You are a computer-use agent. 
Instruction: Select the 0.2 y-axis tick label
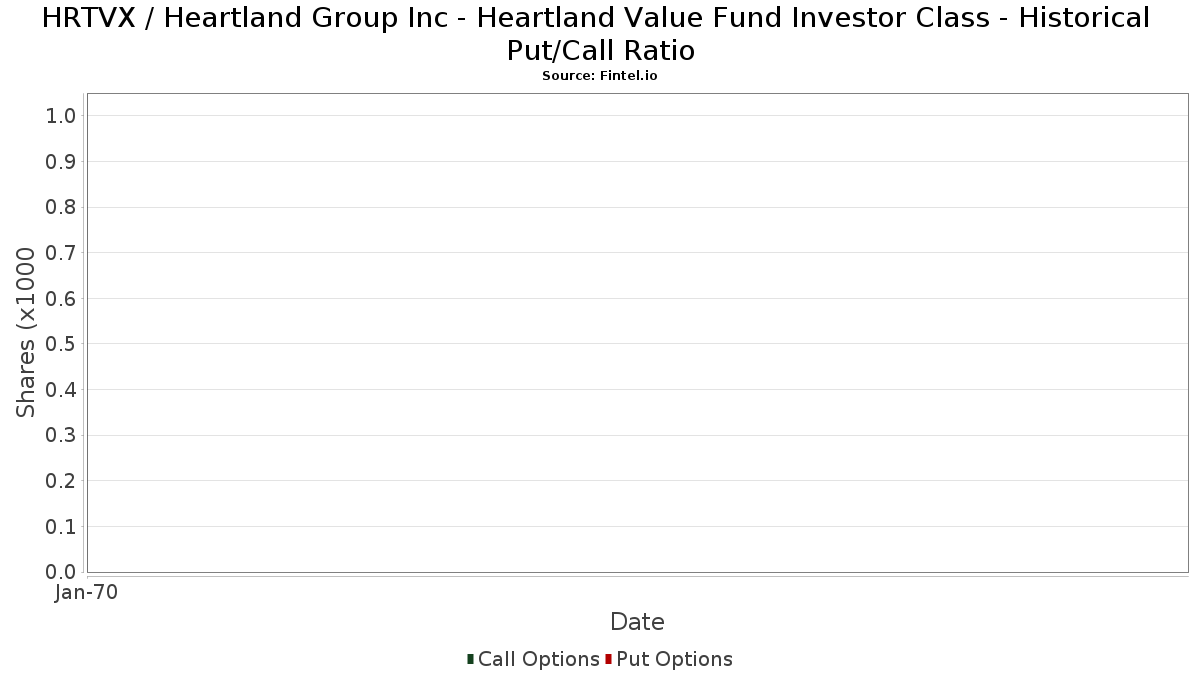click(61, 481)
